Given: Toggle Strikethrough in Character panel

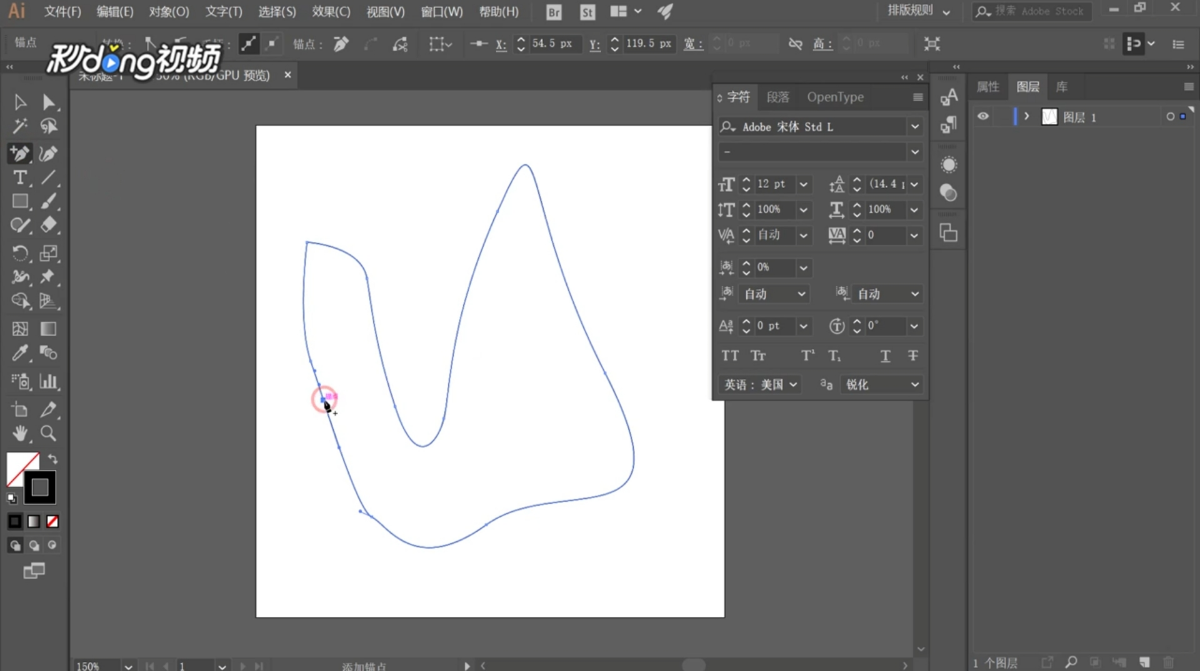Looking at the screenshot, I should point(912,356).
